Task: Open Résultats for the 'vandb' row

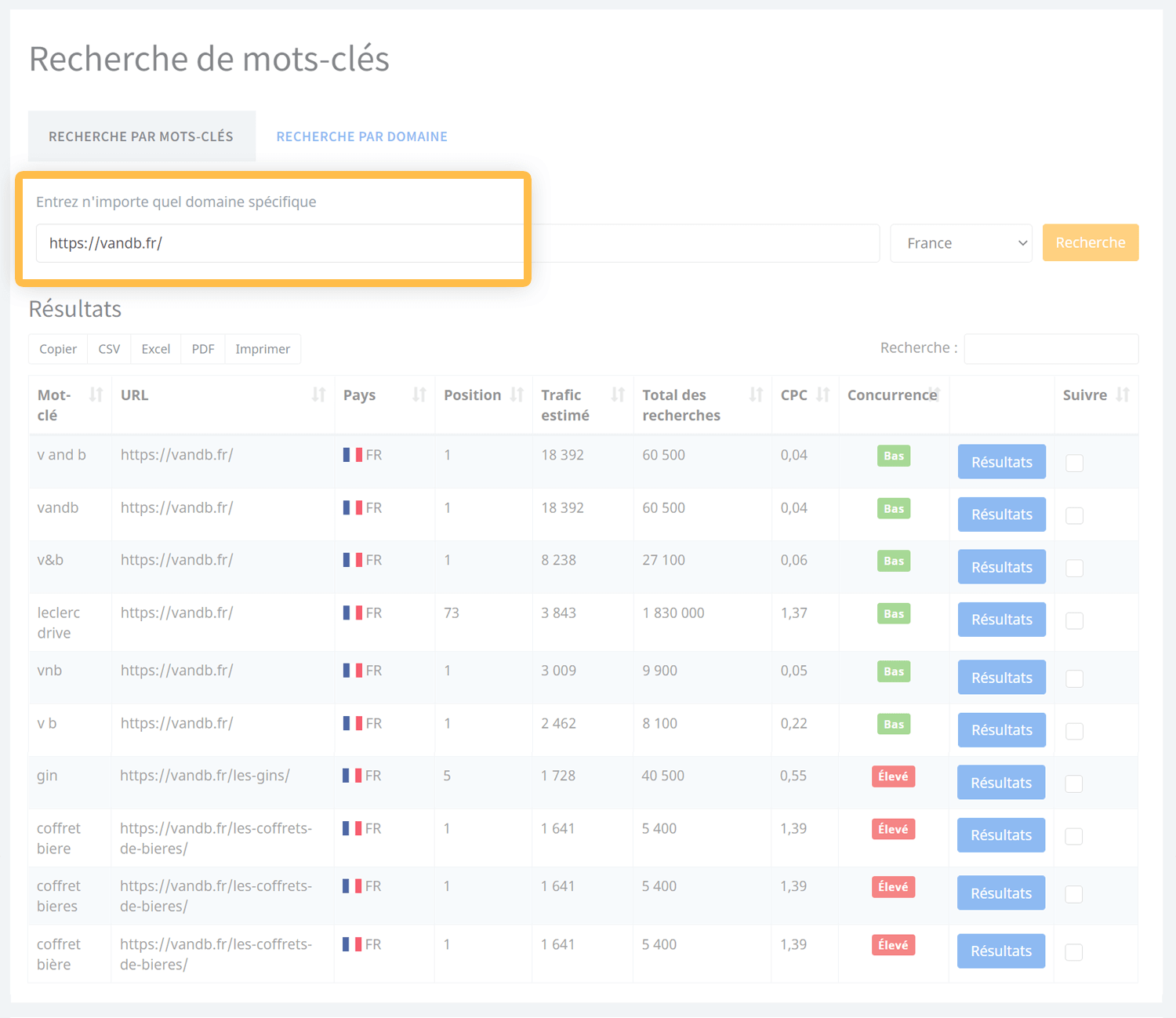Action: tap(1001, 514)
